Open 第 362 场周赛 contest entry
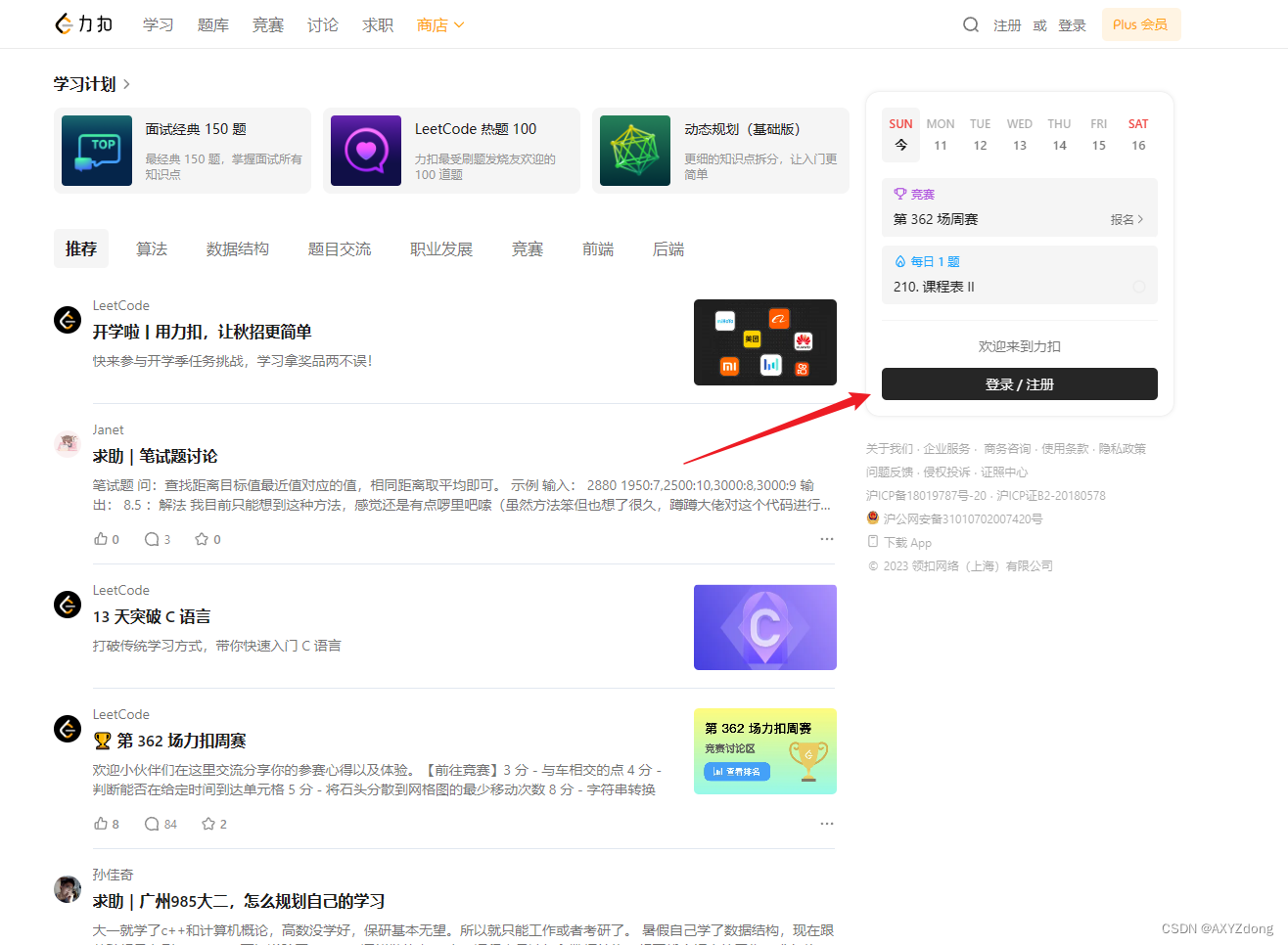1288x945 pixels. pyautogui.click(x=936, y=219)
